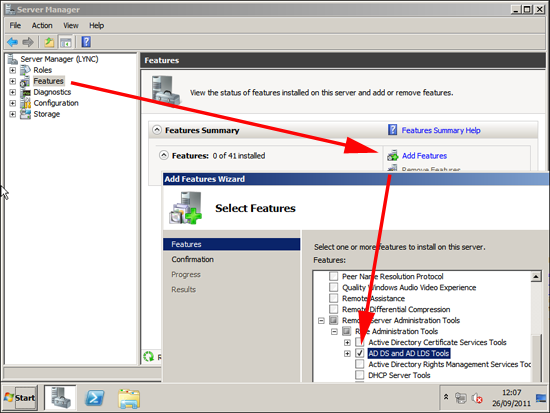Expand the Features tree node
The image size is (550, 413).
click(13, 81)
